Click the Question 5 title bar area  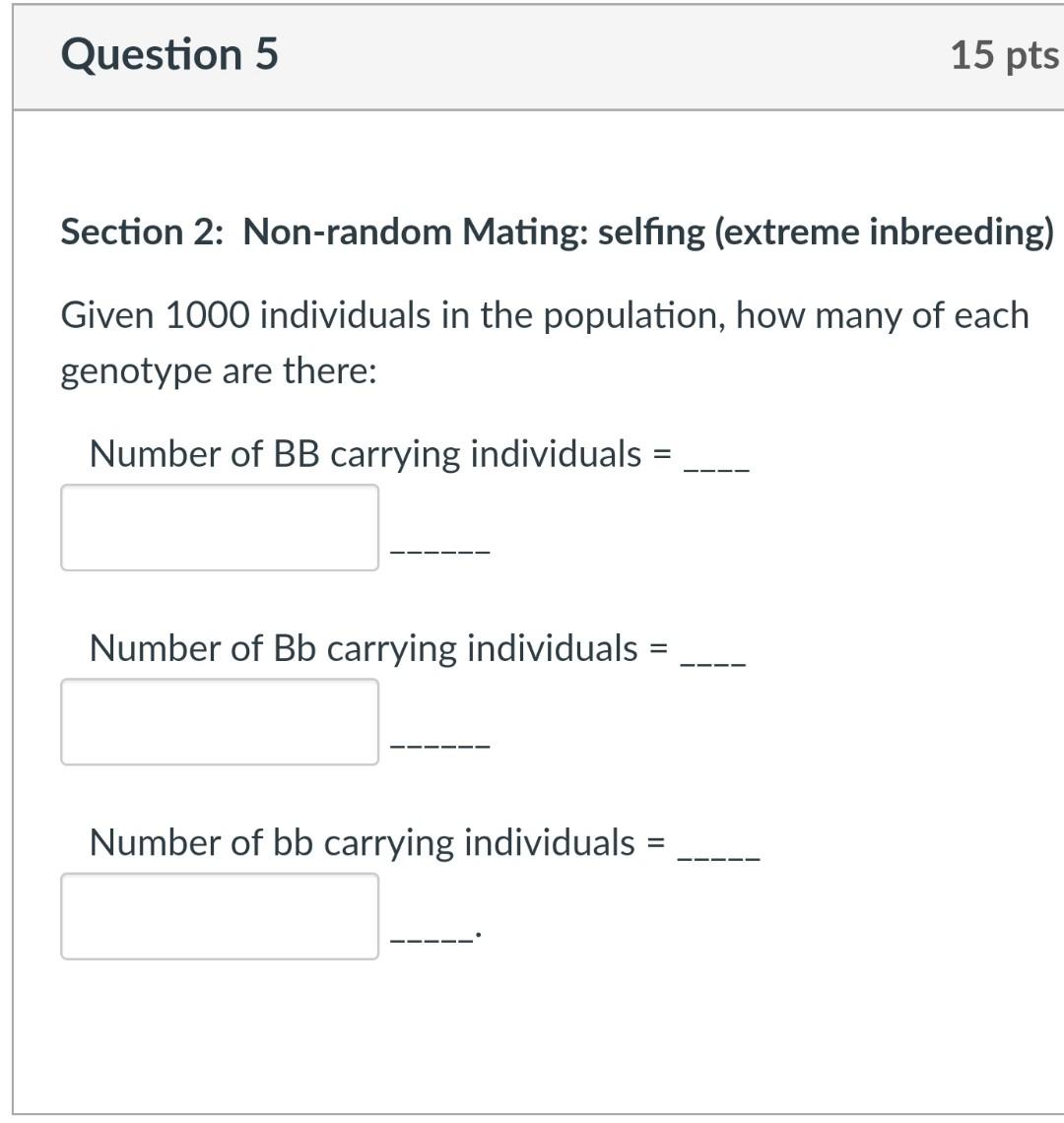(532, 54)
